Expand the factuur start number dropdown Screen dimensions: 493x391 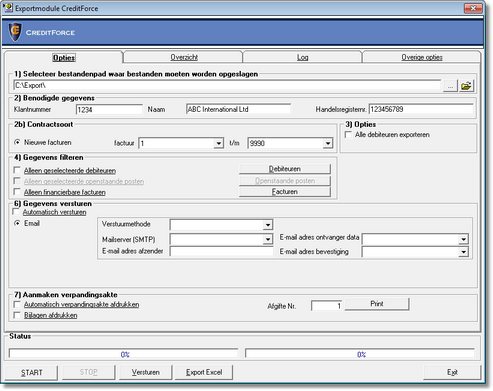coord(218,144)
